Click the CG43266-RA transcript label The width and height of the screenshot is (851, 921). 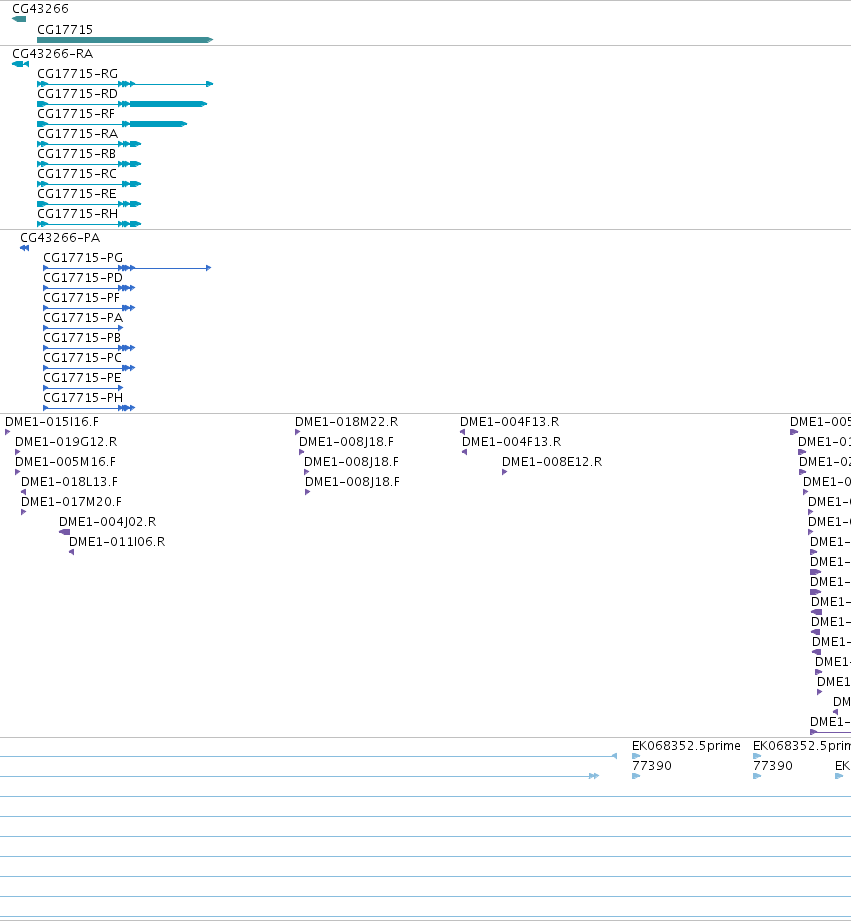[x=53, y=53]
